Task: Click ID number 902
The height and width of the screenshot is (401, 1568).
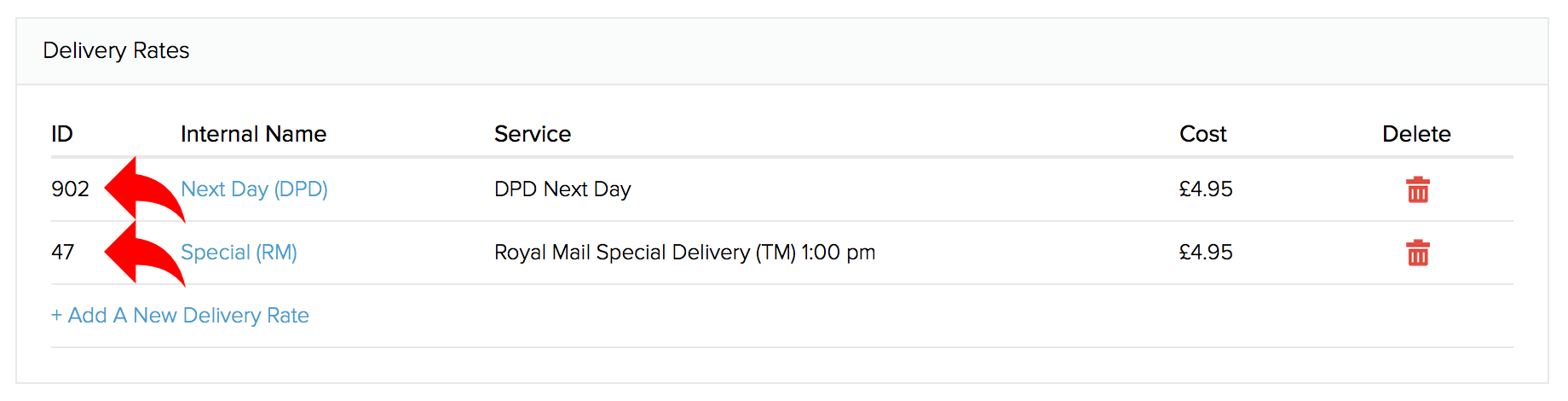Action: tap(70, 189)
